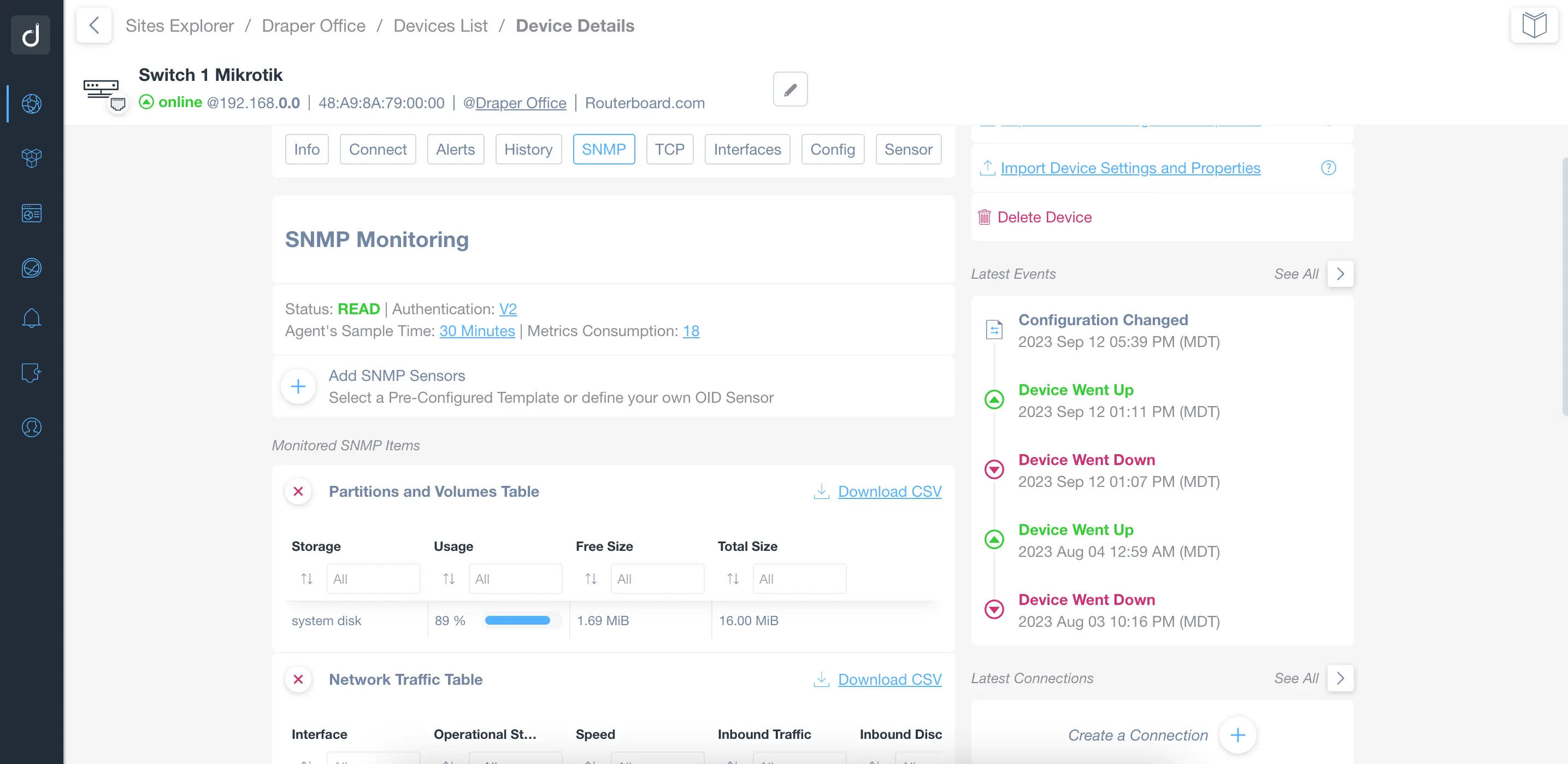The width and height of the screenshot is (1568, 764).
Task: Download CSV for Network Traffic Table
Action: coord(889,679)
